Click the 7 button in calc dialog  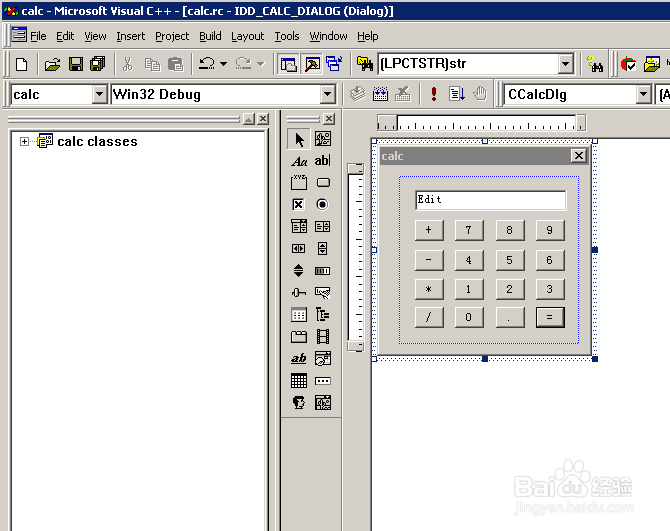469,230
